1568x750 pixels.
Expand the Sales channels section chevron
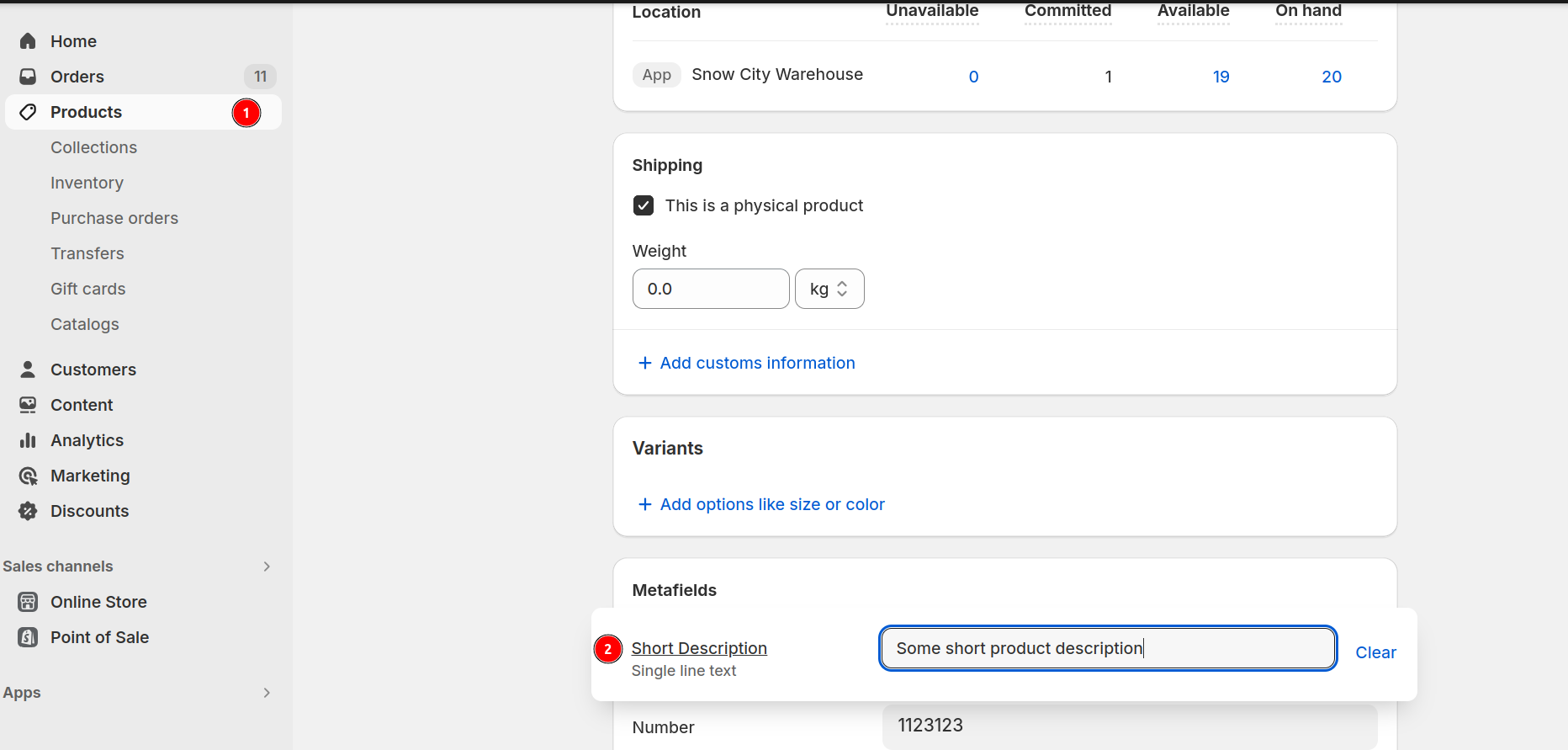pyautogui.click(x=267, y=566)
